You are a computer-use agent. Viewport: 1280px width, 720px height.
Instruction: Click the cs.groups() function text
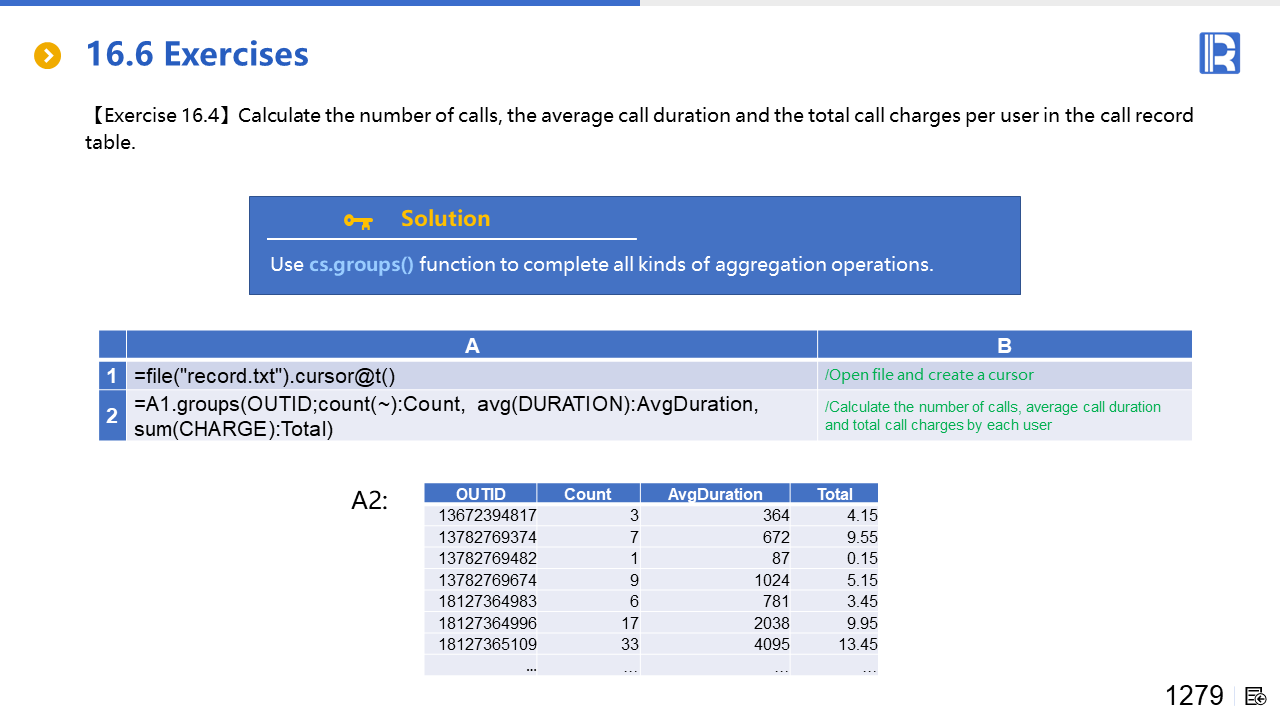[361, 265]
